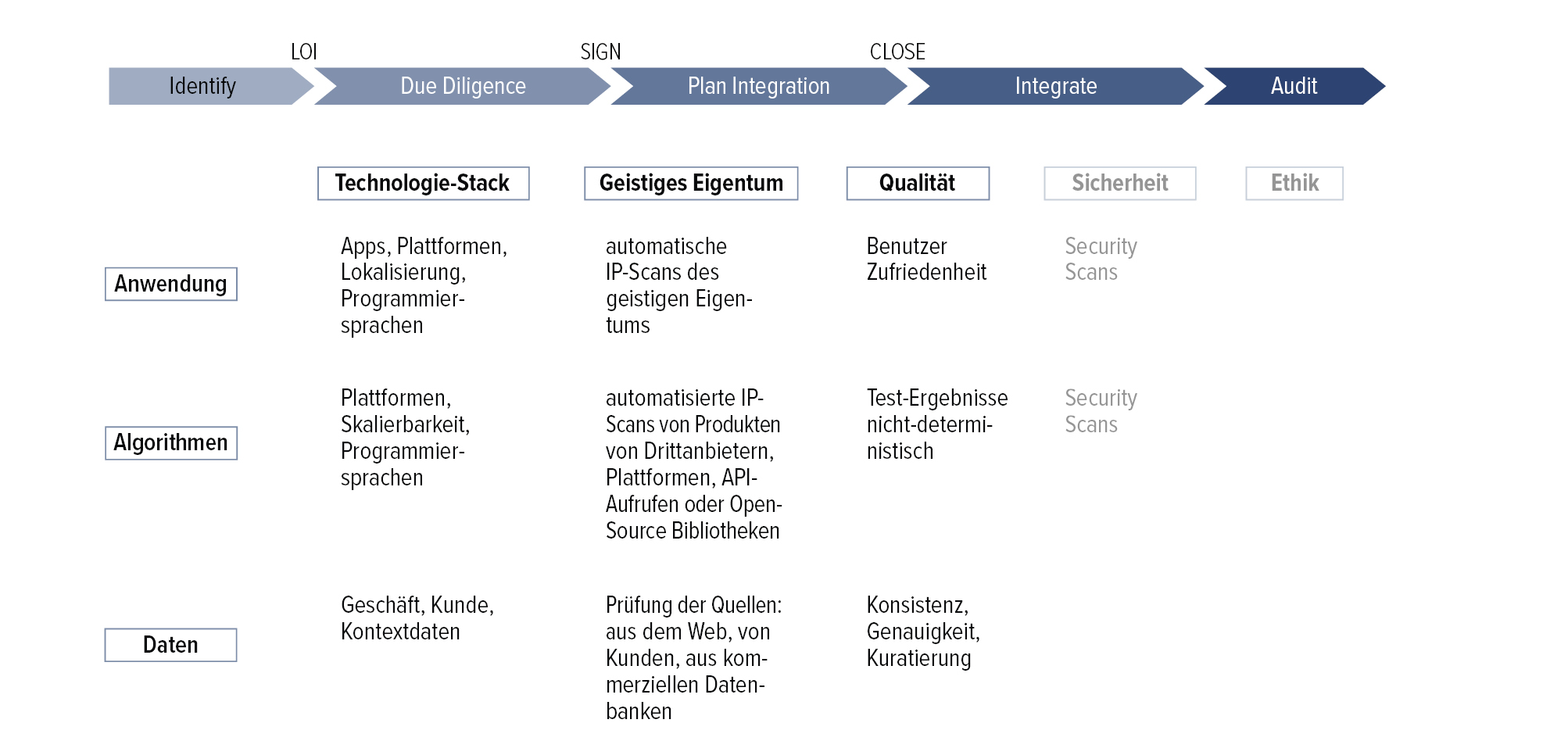Select the greyed Ethik header box
The image size is (1568, 741).
point(1294,183)
